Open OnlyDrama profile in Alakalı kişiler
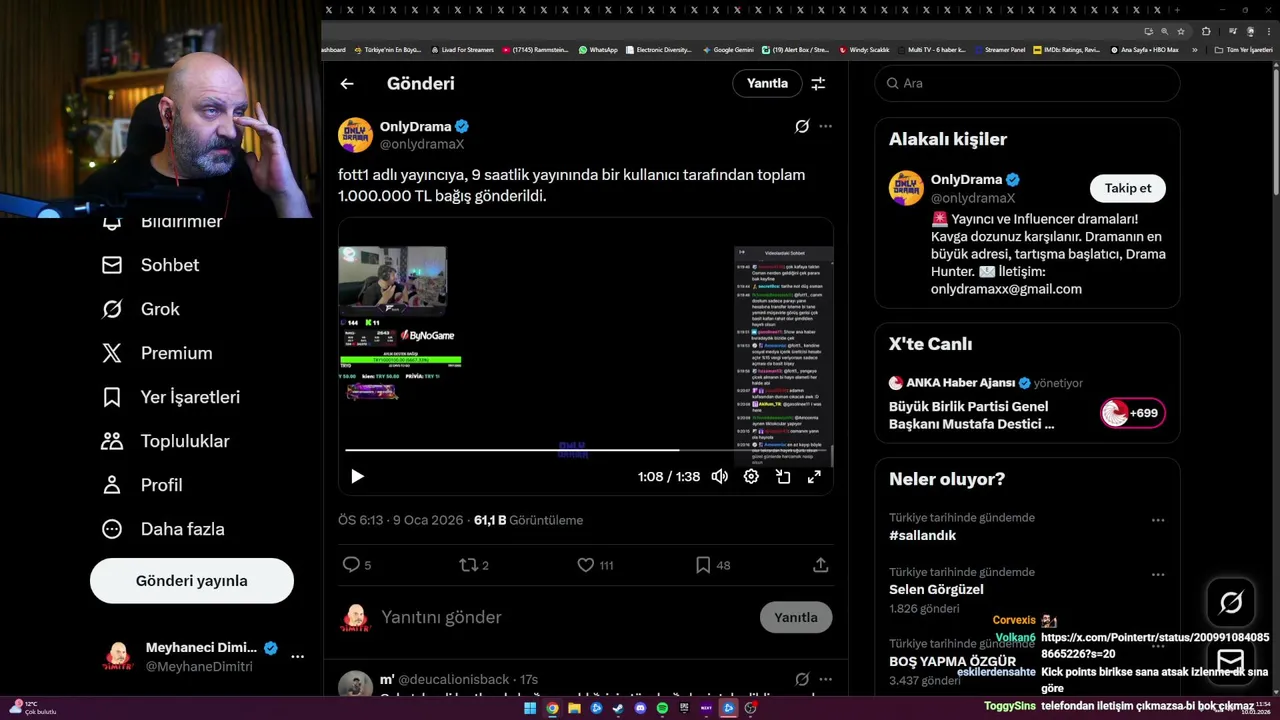1280x720 pixels. coord(966,180)
